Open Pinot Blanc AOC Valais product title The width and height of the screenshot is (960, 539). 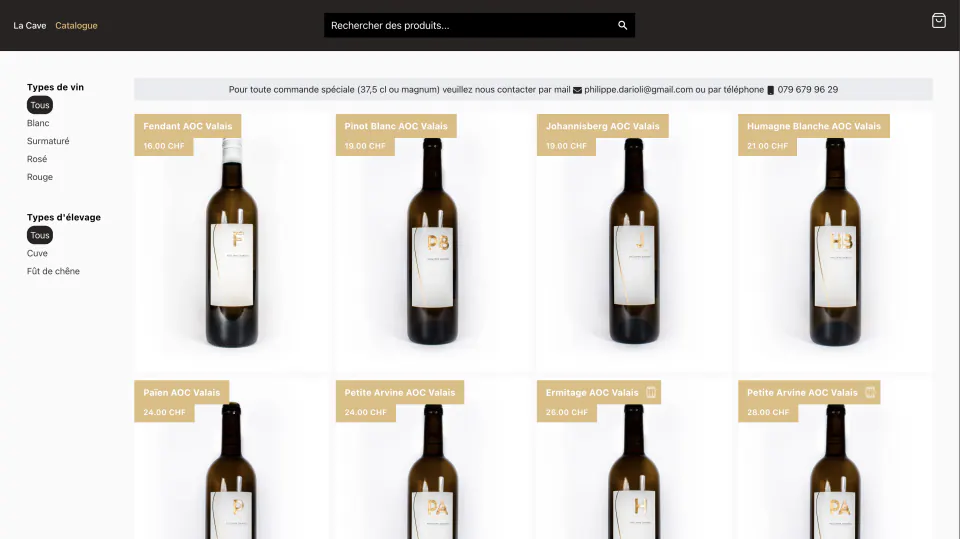396,126
